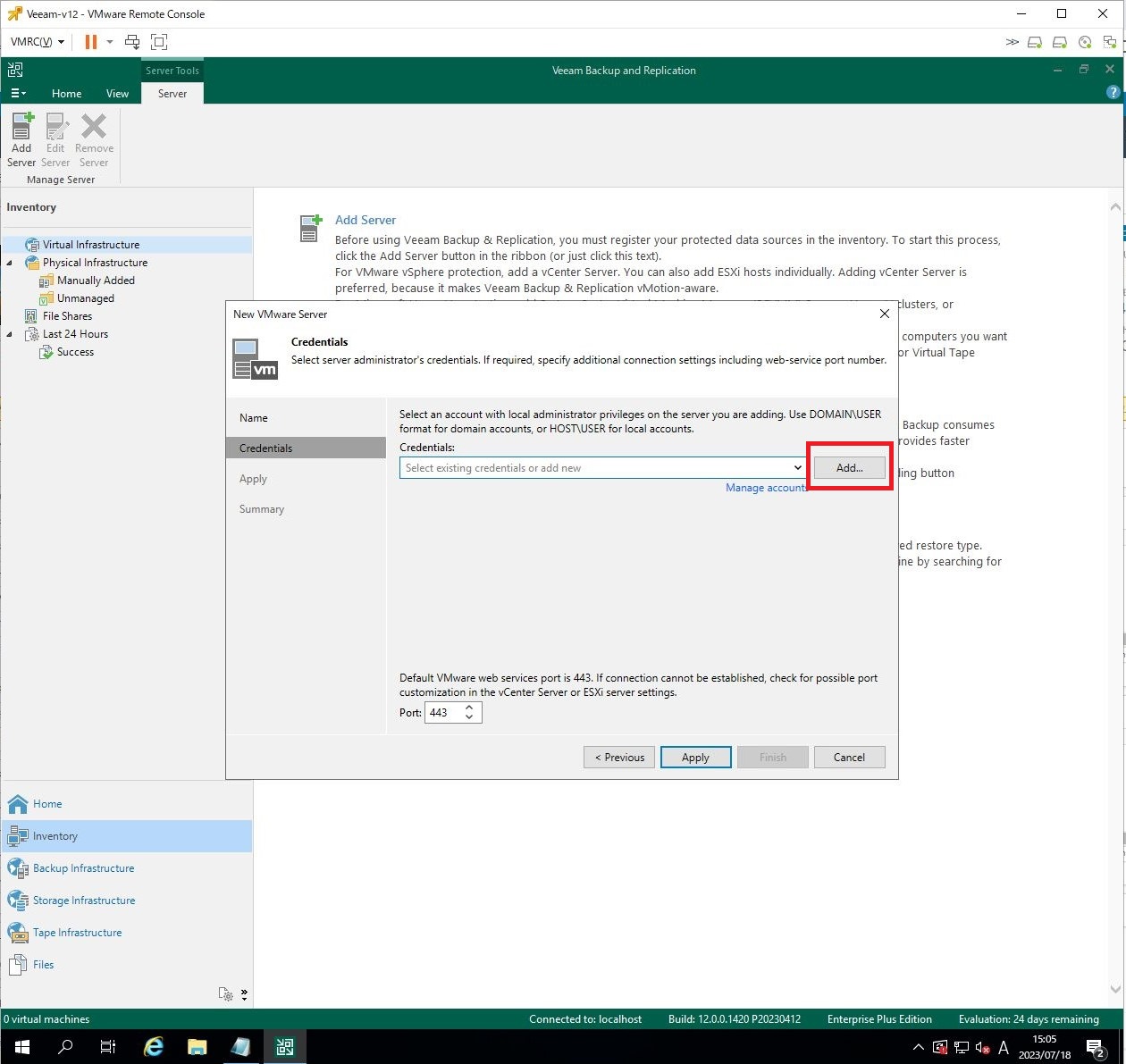
Task: Switch to View ribbon tab
Action: (117, 93)
